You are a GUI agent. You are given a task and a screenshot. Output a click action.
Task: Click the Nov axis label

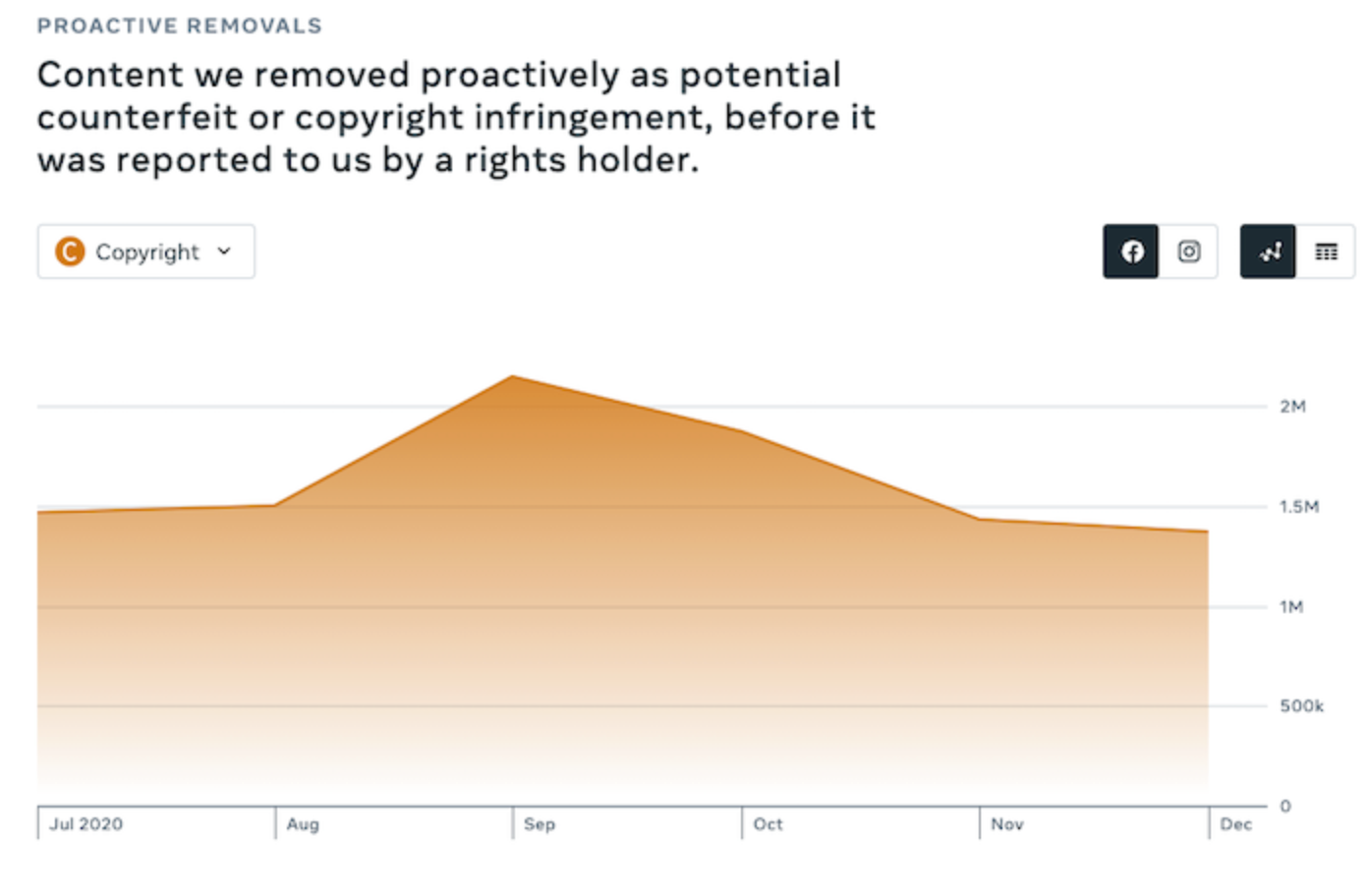(x=1007, y=824)
